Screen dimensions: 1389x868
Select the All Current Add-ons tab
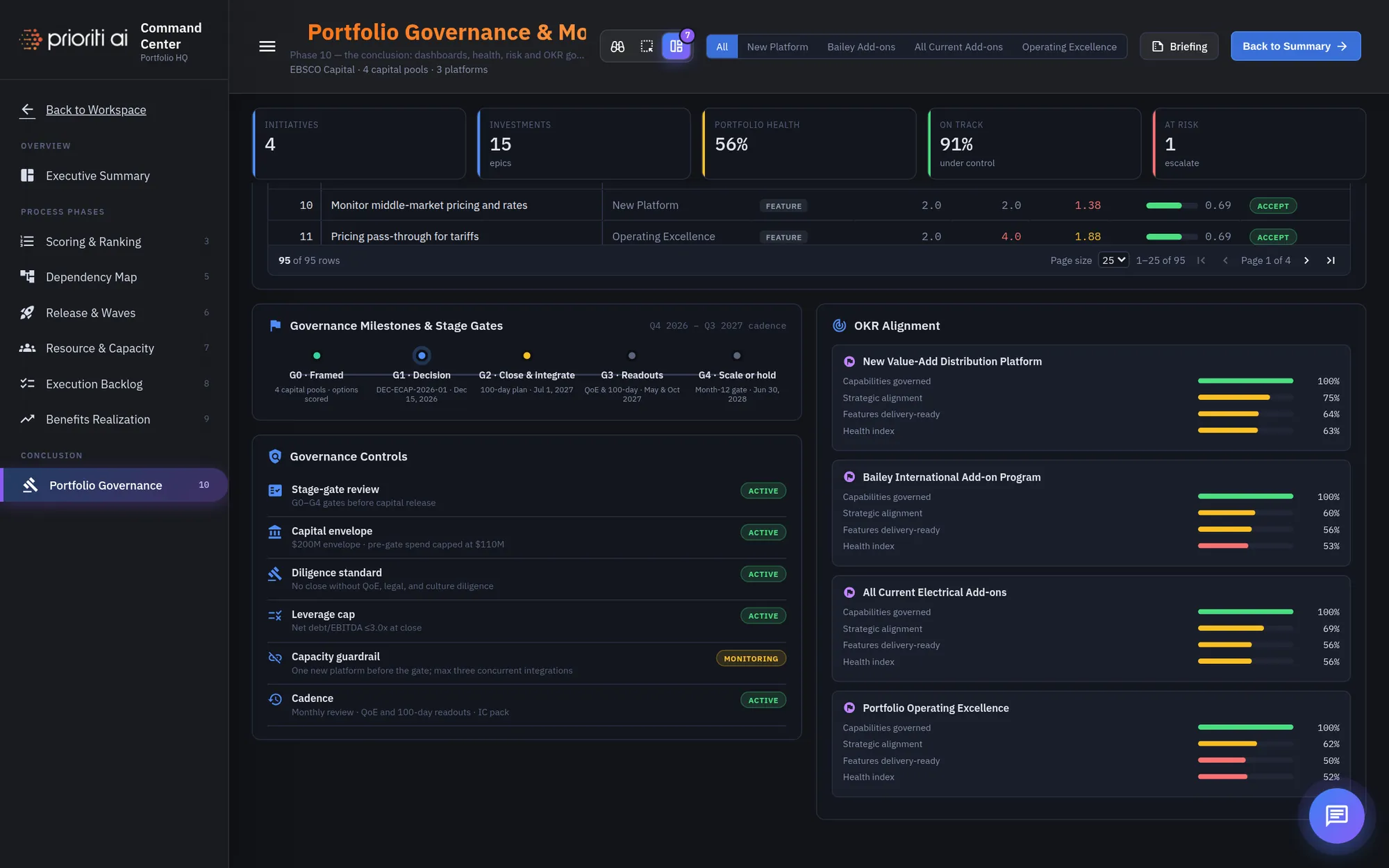[x=958, y=47]
